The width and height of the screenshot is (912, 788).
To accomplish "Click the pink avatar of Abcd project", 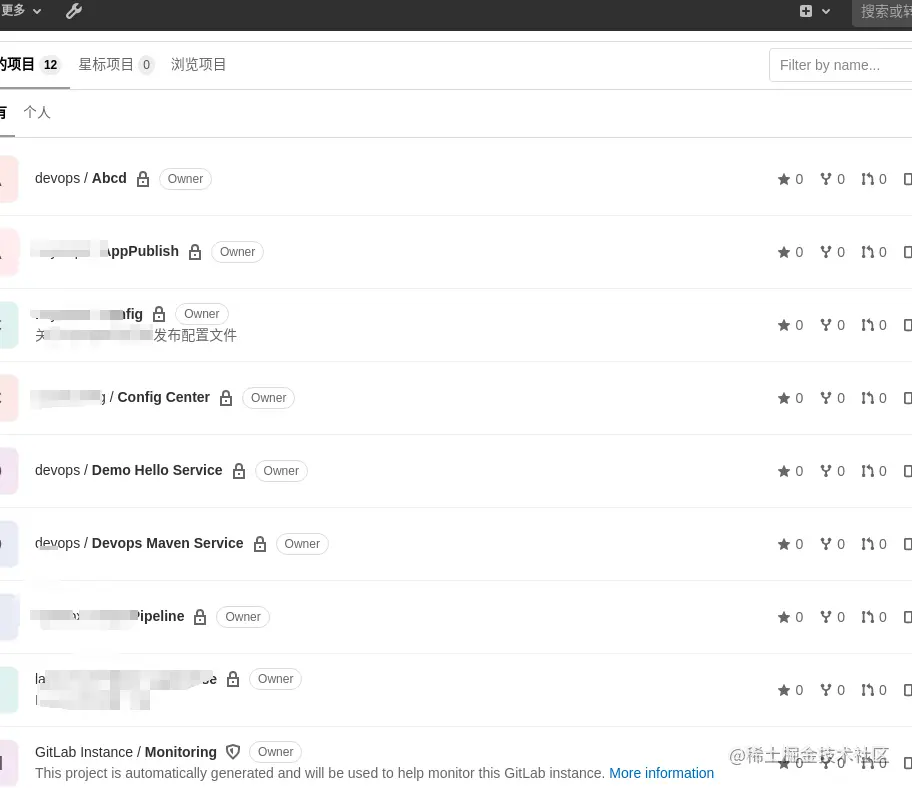I will (9, 179).
